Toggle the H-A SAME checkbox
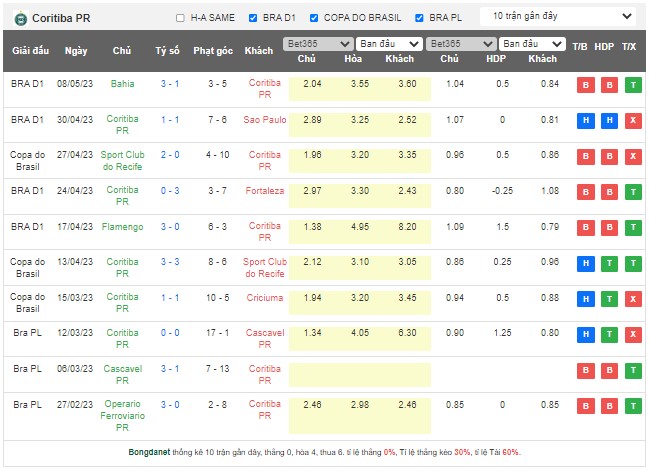Viewport: 649px width, 471px height. pos(180,18)
